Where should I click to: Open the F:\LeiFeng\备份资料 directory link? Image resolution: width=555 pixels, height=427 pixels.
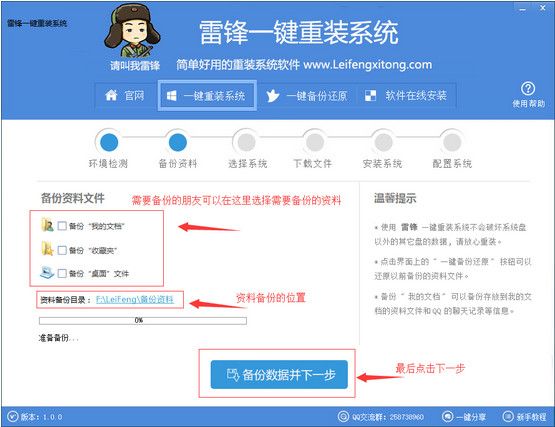(x=135, y=300)
